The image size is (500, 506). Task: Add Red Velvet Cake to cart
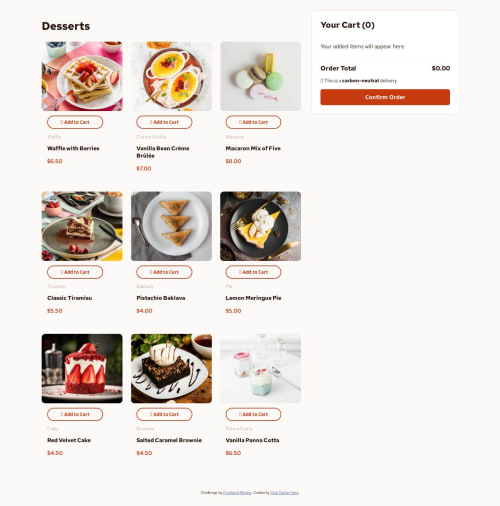[75, 414]
